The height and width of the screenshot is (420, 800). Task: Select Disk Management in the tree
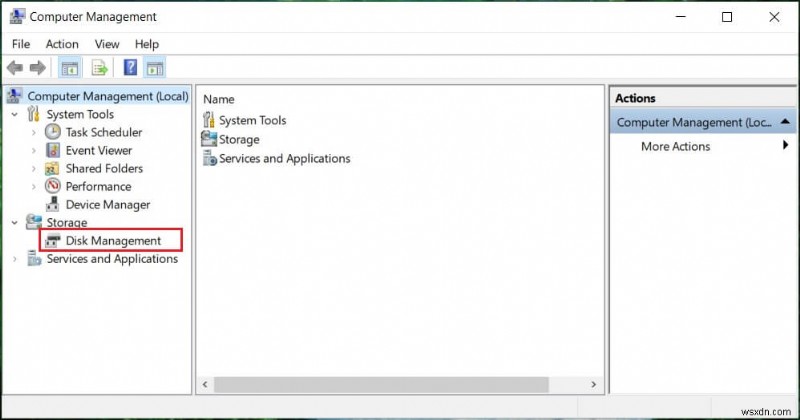tap(113, 240)
